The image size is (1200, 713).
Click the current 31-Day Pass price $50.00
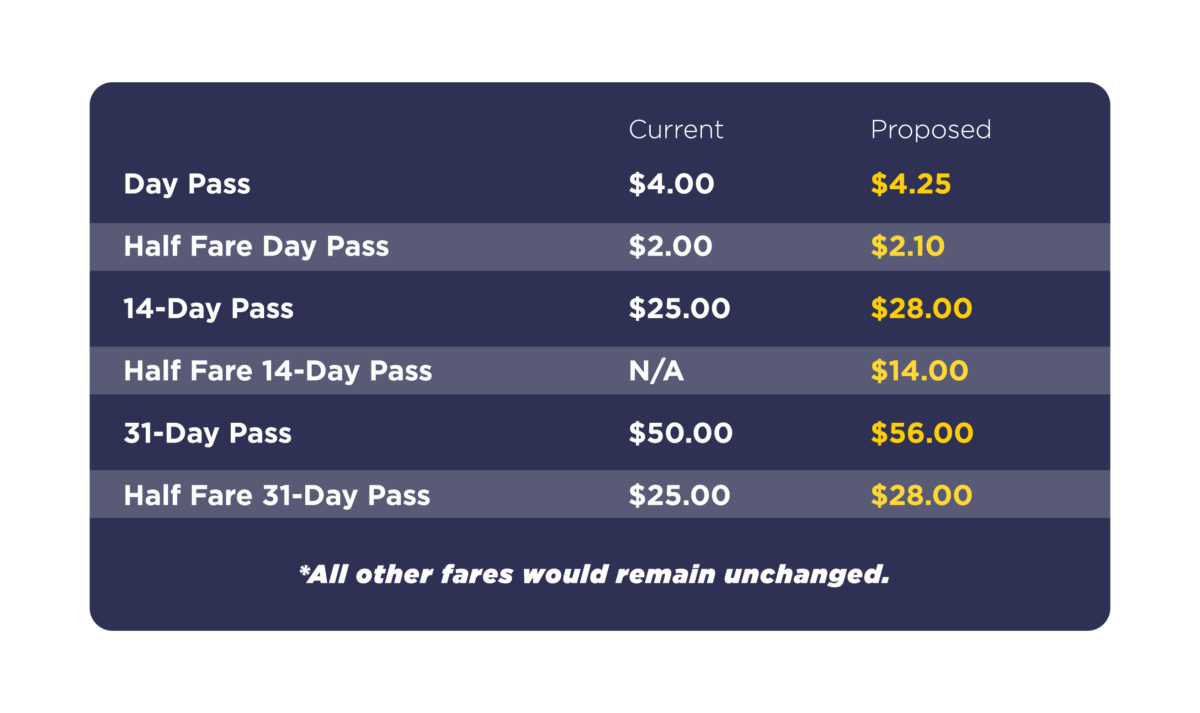click(x=680, y=434)
